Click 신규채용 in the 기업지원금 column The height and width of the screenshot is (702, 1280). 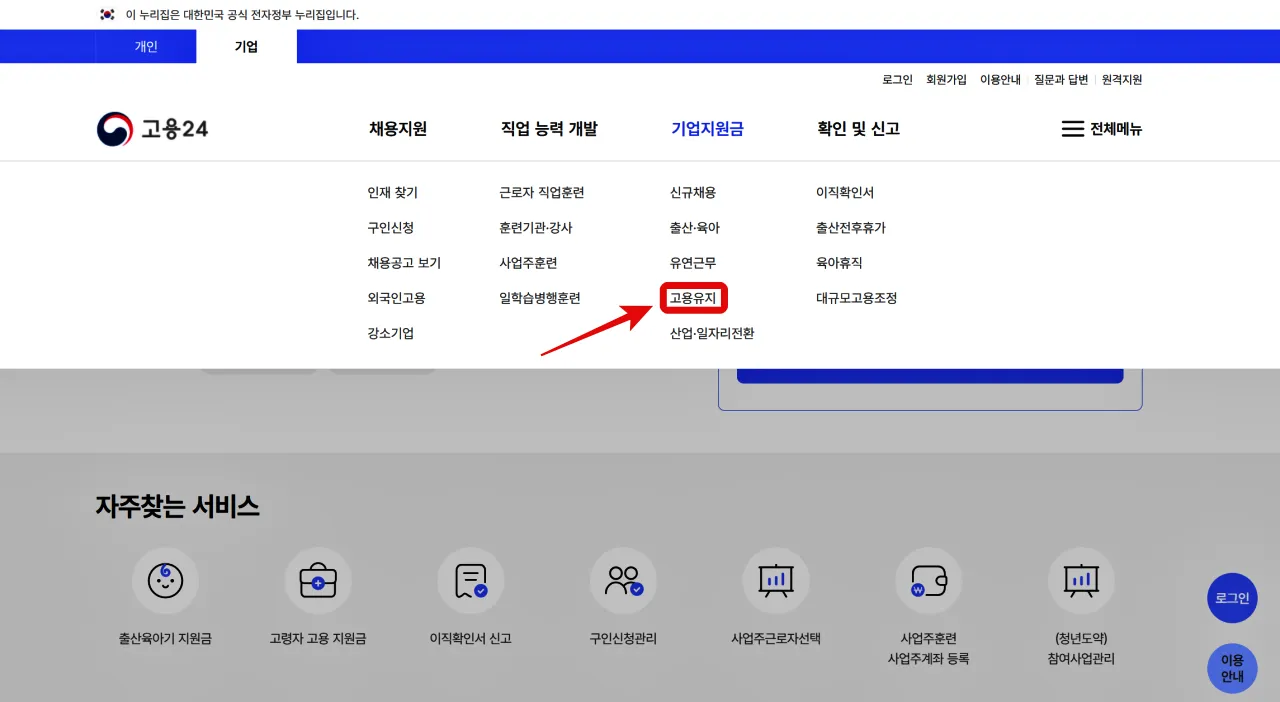click(x=694, y=192)
